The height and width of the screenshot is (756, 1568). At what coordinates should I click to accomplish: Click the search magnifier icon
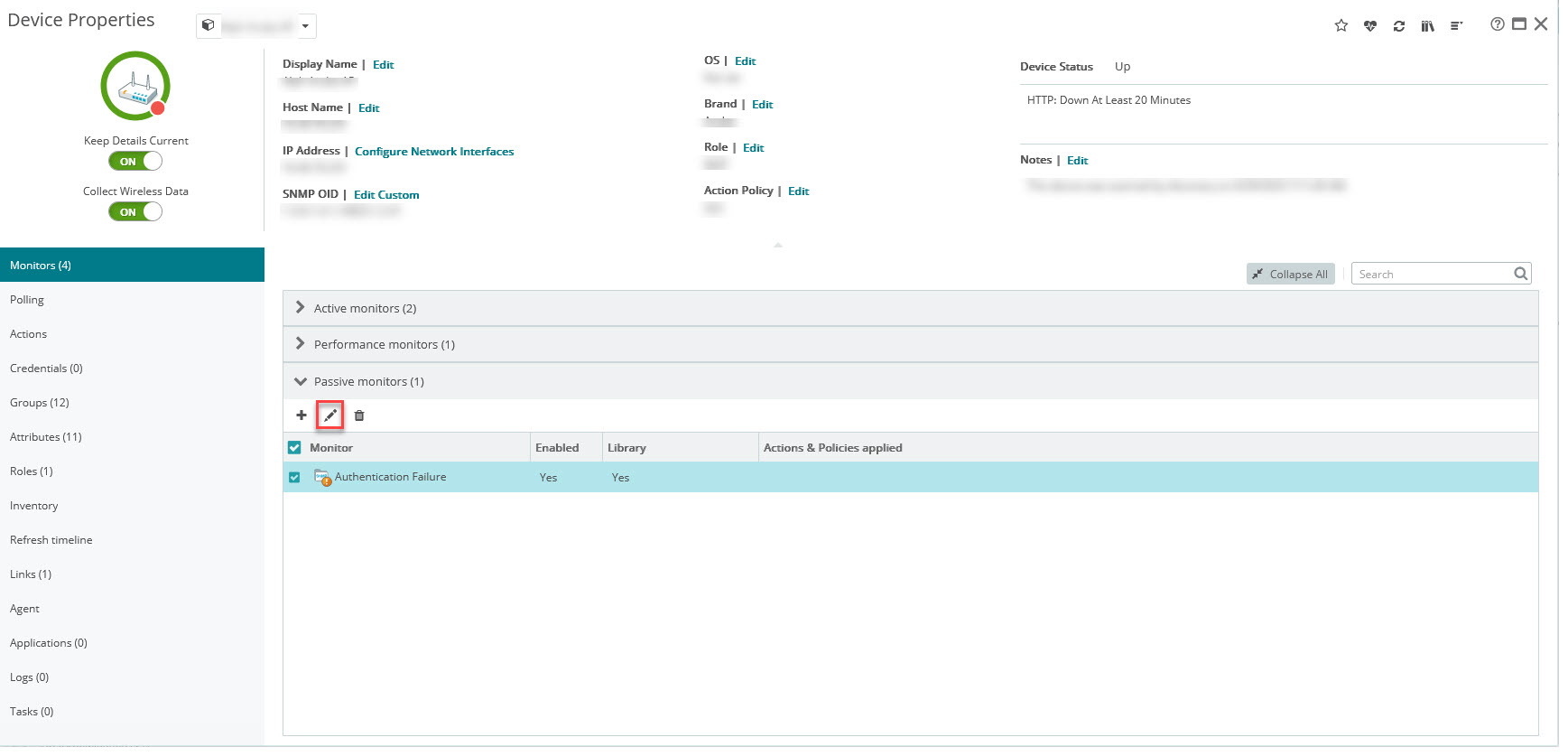1521,274
